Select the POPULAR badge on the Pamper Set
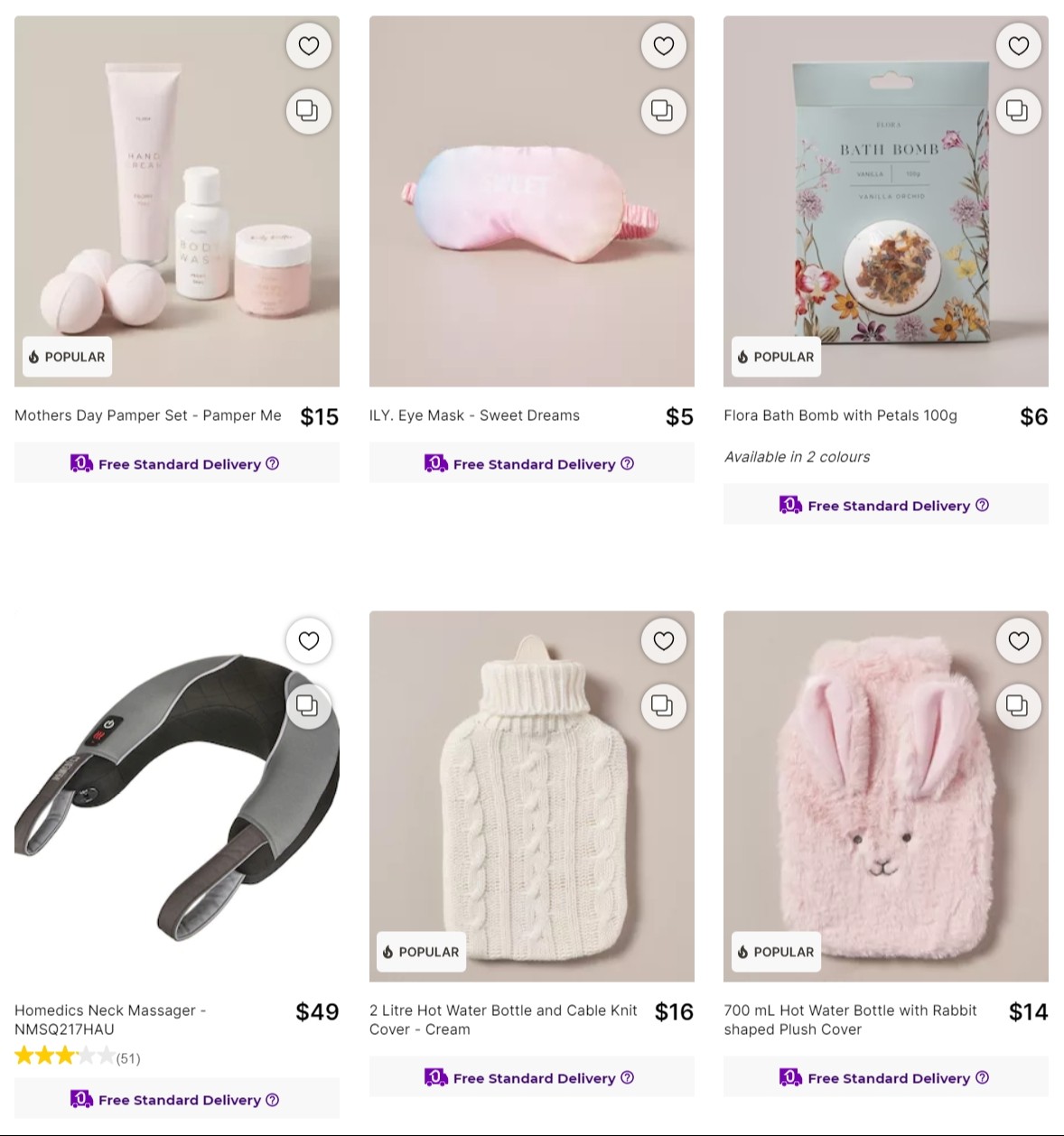 tap(67, 357)
